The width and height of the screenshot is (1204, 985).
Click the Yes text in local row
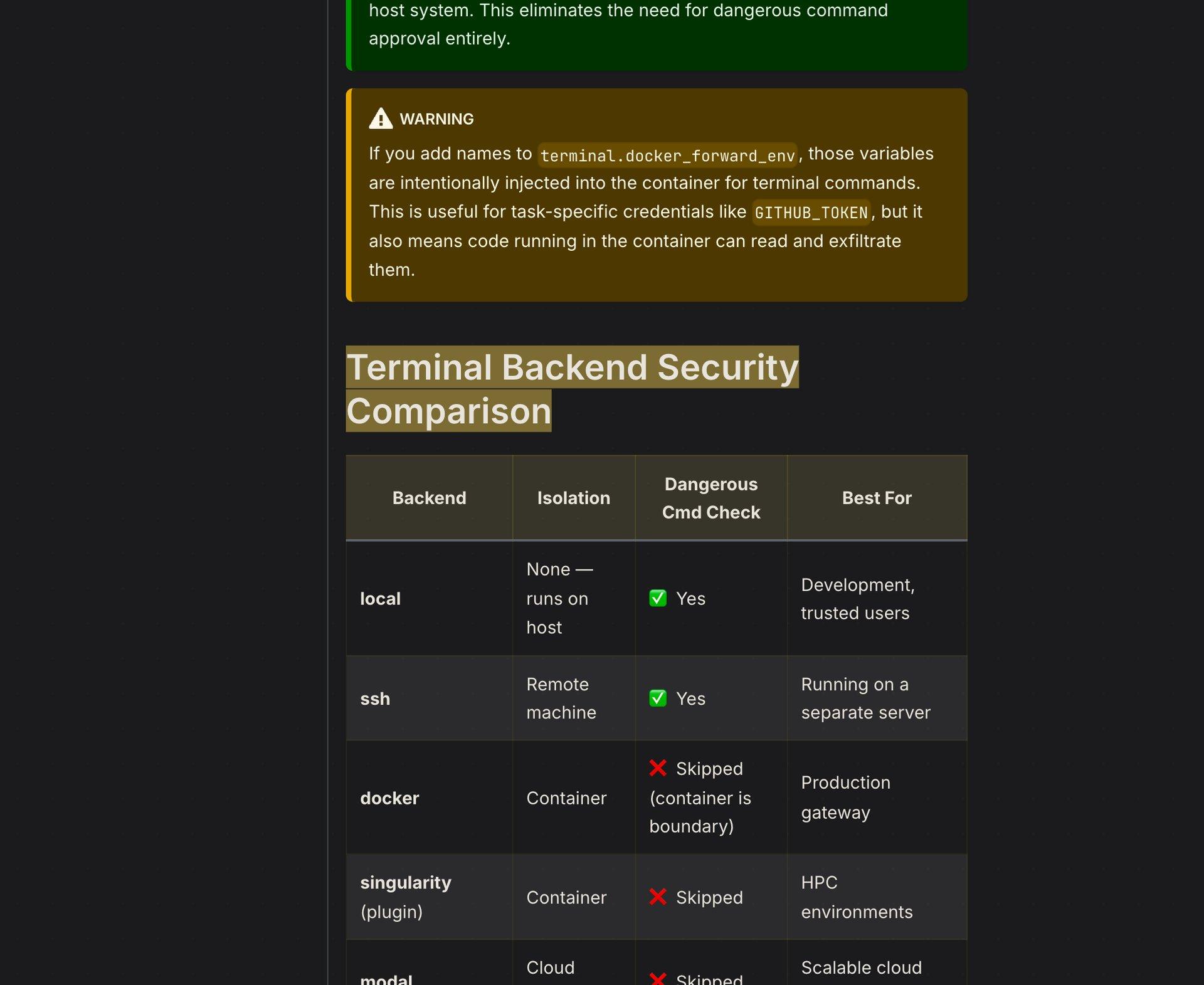coord(690,599)
